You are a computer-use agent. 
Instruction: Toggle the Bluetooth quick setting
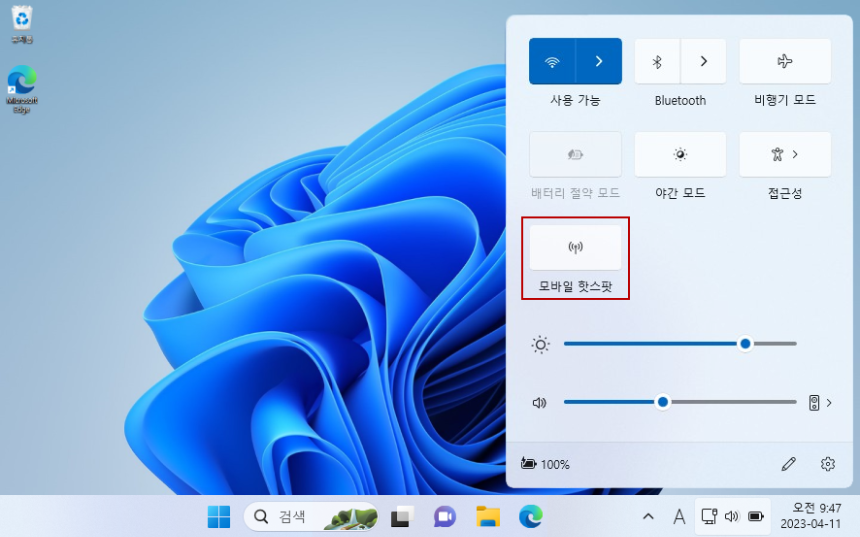coord(657,61)
